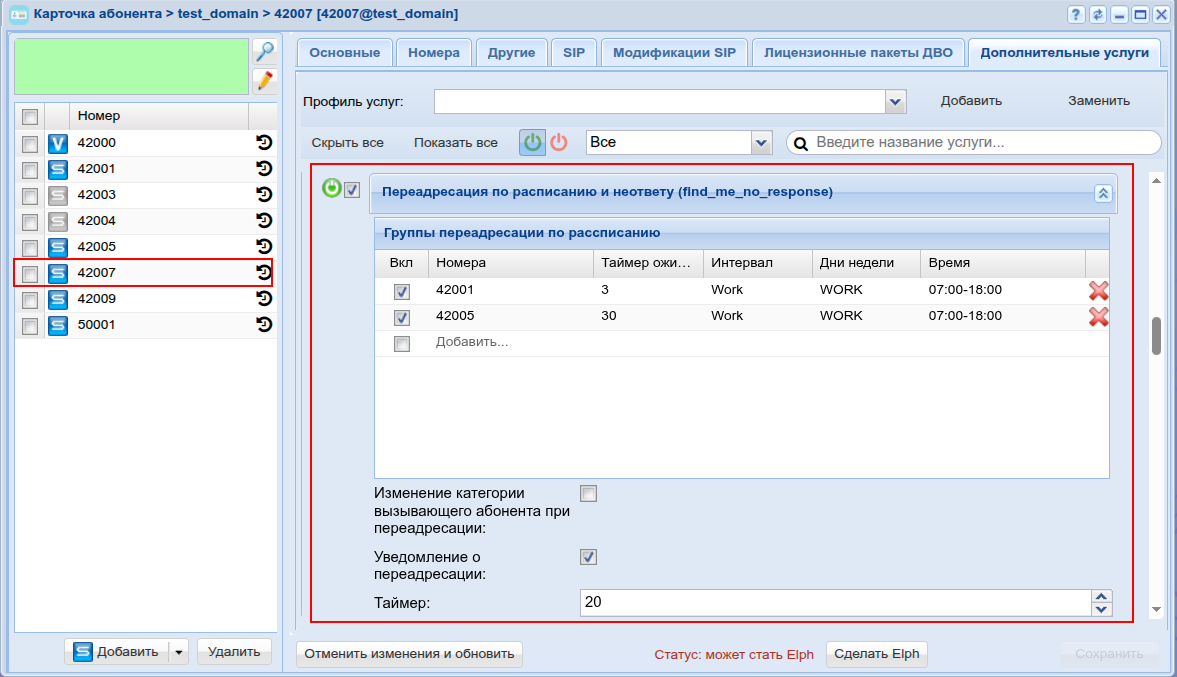Open the service profile dropdown

coord(895,101)
